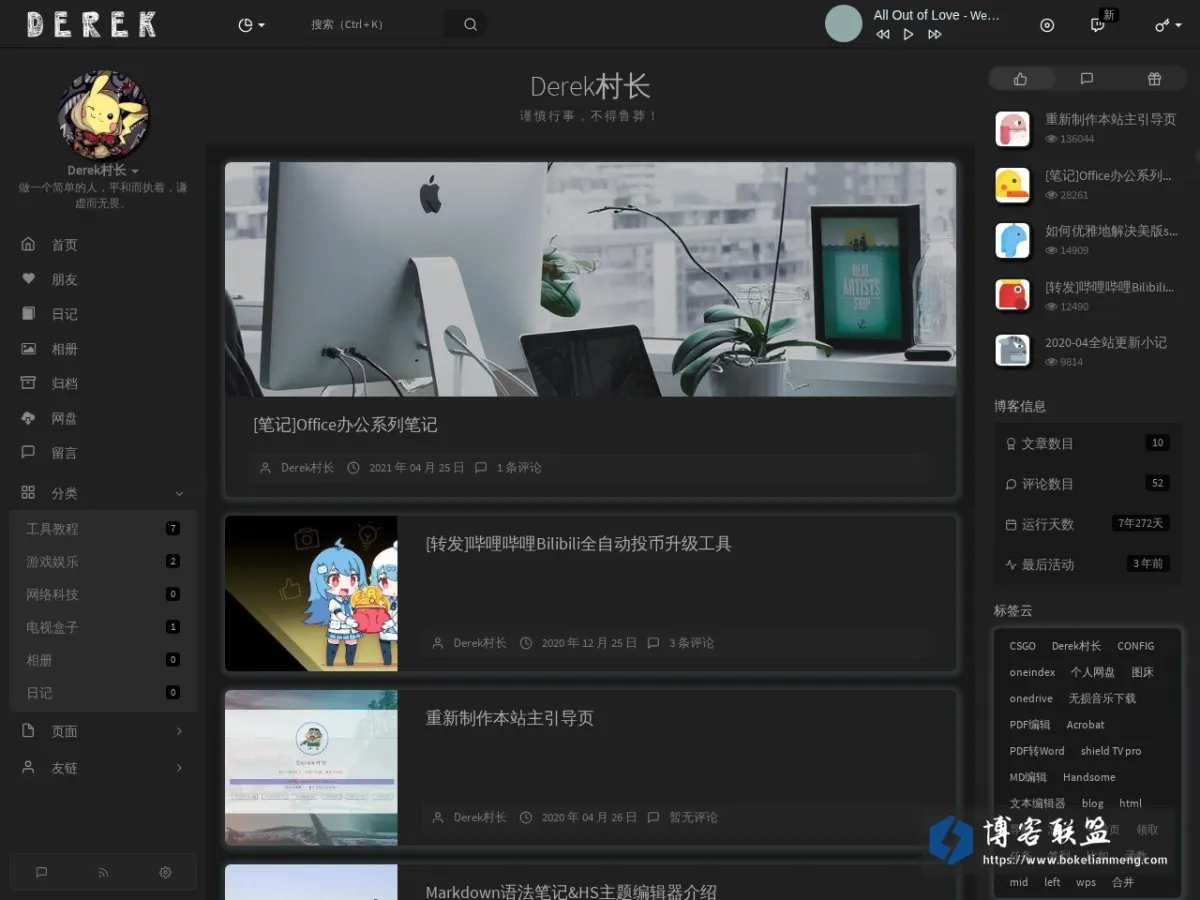Switch to thumbs-up popular posts tab
The height and width of the screenshot is (900, 1200).
[x=1020, y=79]
